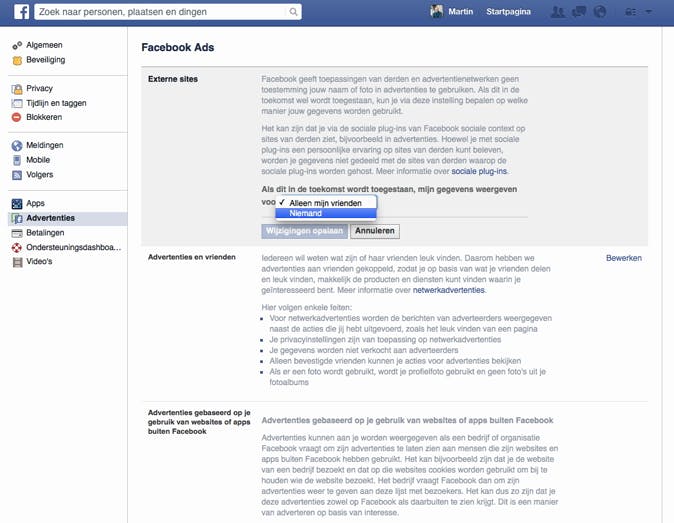674x523 pixels.
Task: Open the sociale plug-ins link
Action: (x=479, y=171)
